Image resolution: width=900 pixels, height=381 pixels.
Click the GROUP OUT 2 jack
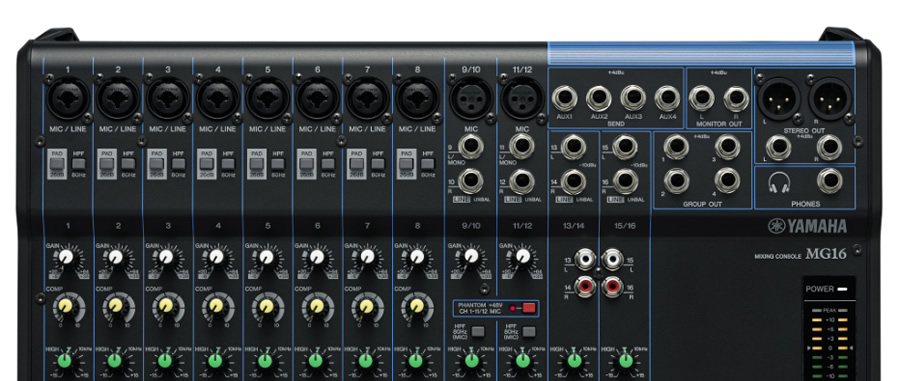coord(676,181)
